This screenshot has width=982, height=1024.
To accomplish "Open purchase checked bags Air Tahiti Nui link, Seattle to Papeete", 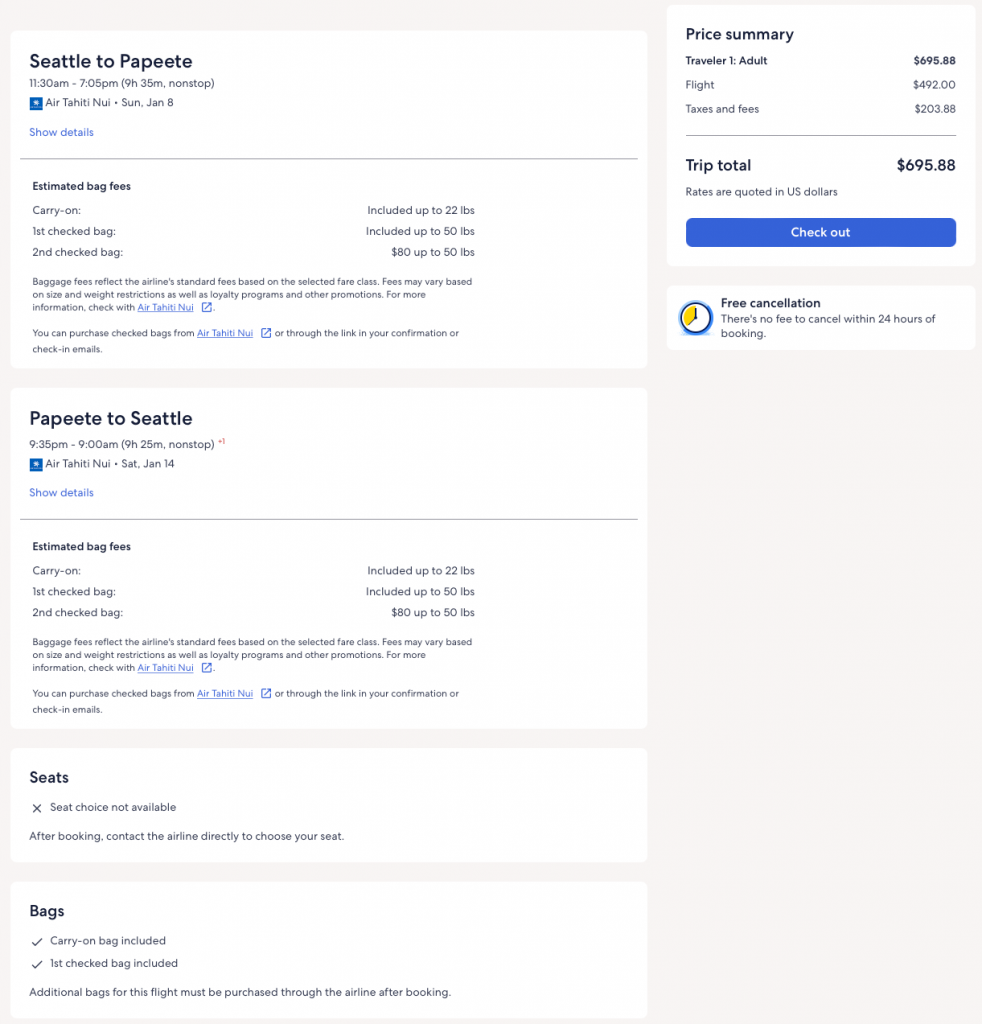I will point(225,333).
